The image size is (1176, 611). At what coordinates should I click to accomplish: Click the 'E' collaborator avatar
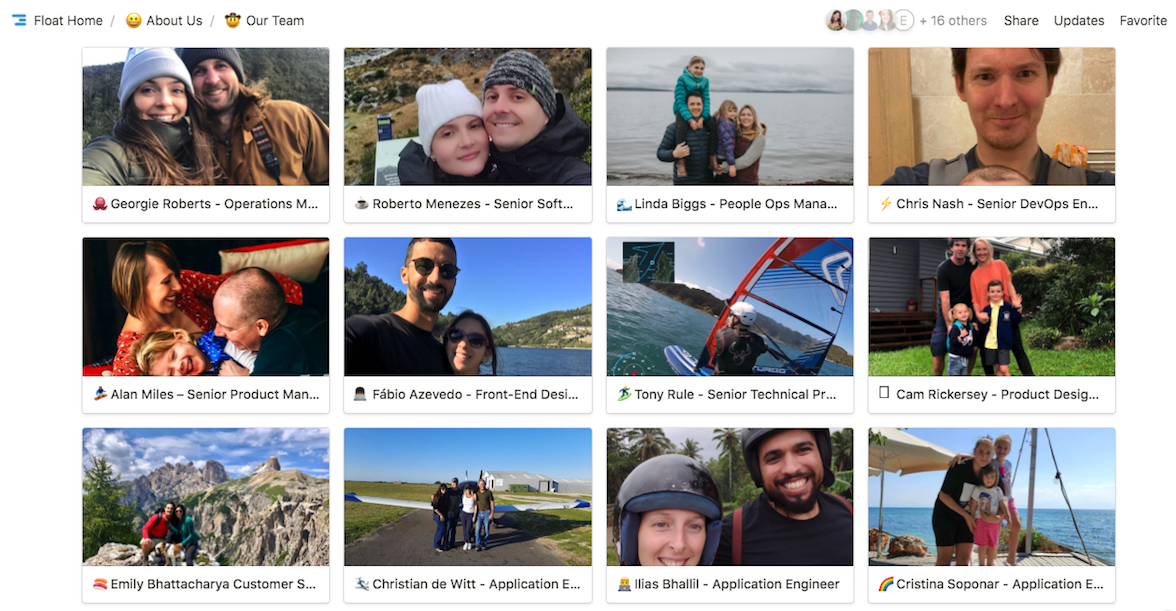click(903, 20)
